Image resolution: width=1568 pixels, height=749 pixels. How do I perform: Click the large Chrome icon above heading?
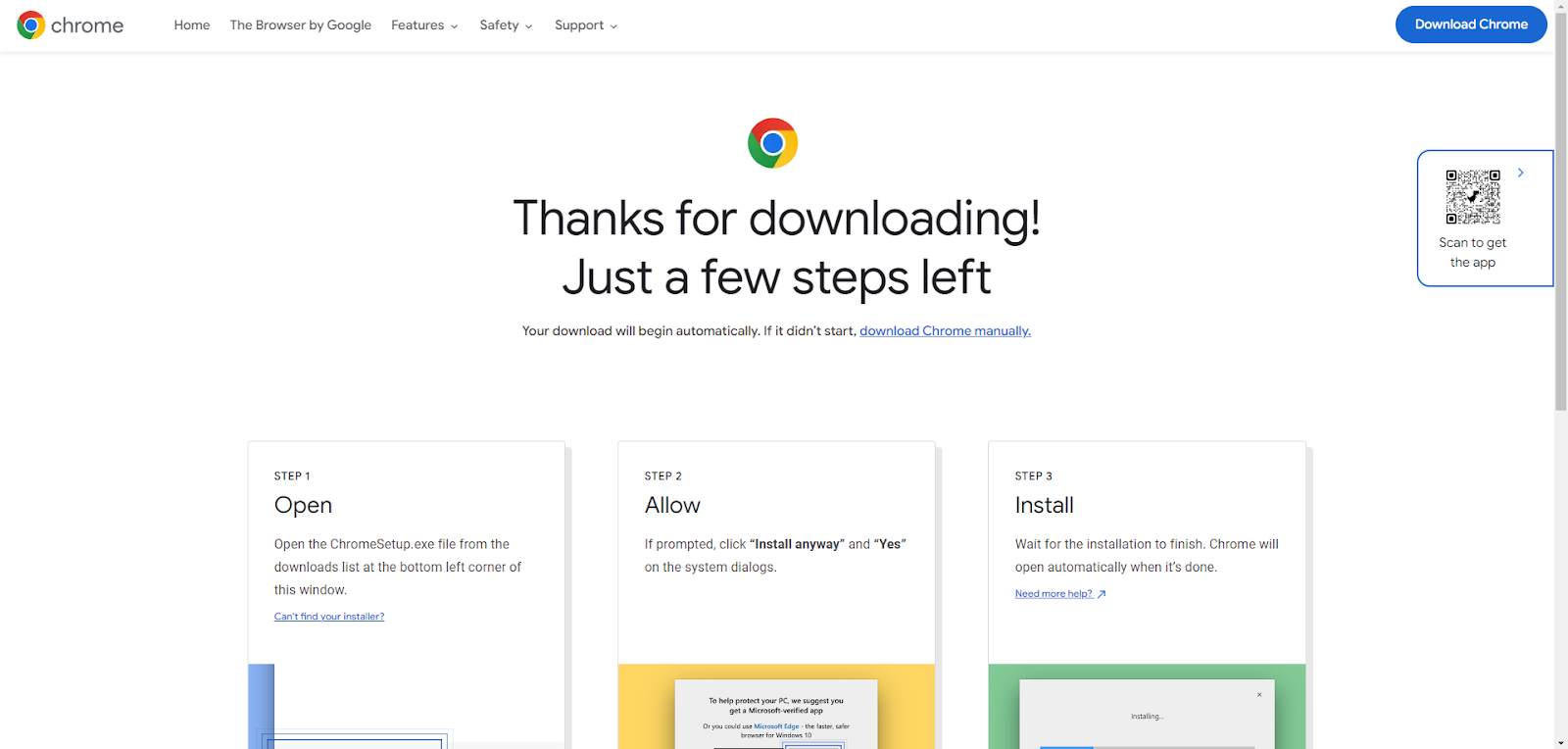[x=773, y=143]
